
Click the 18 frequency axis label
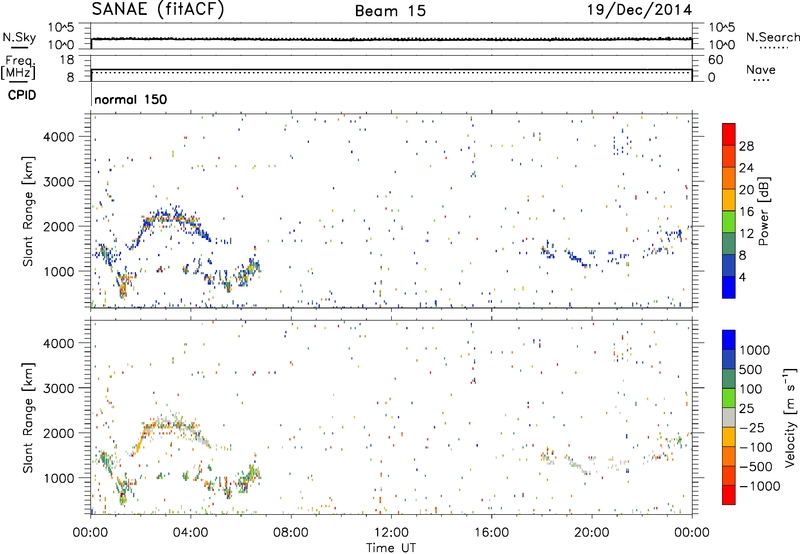67,60
